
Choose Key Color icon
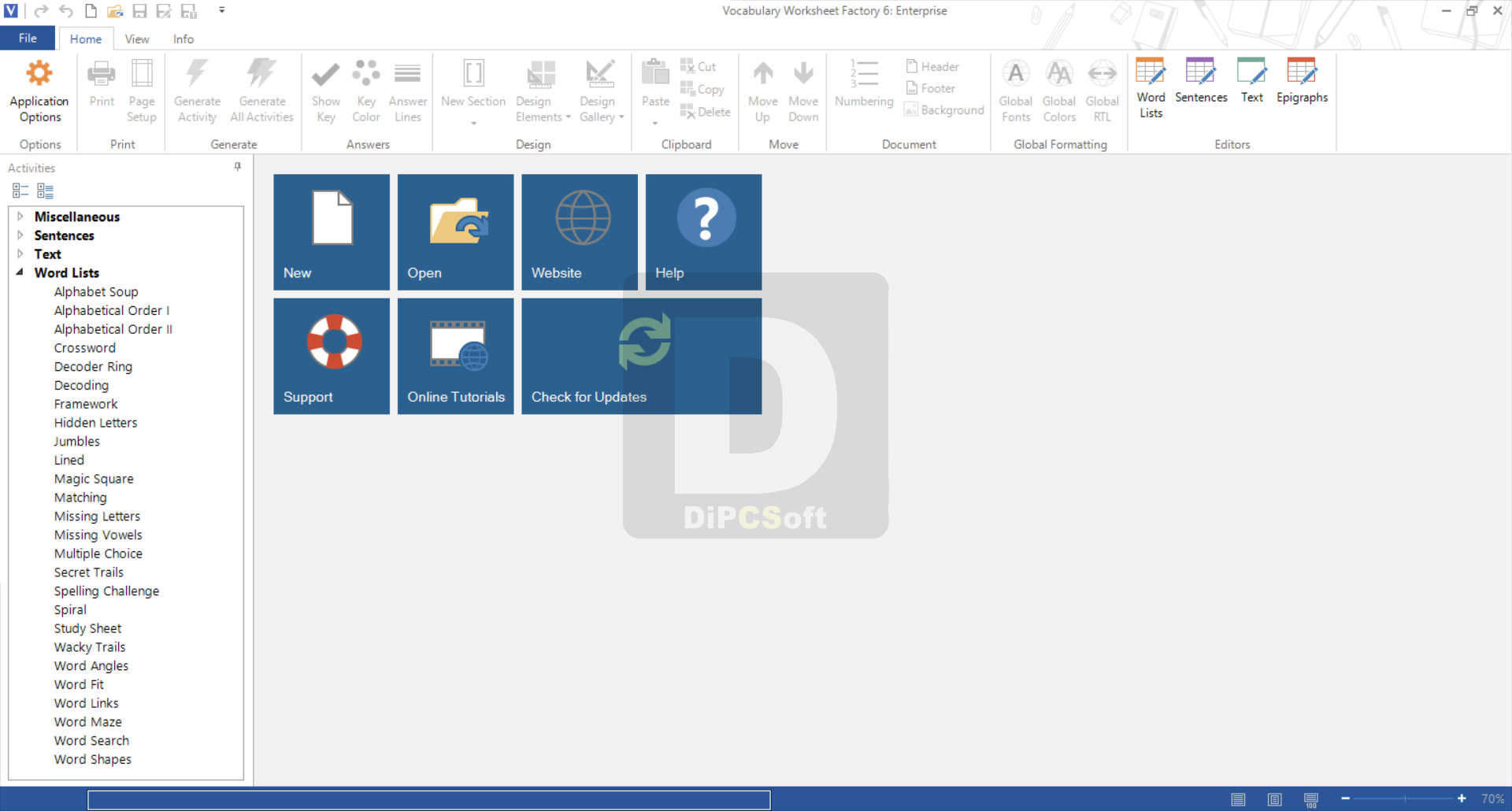[366, 74]
